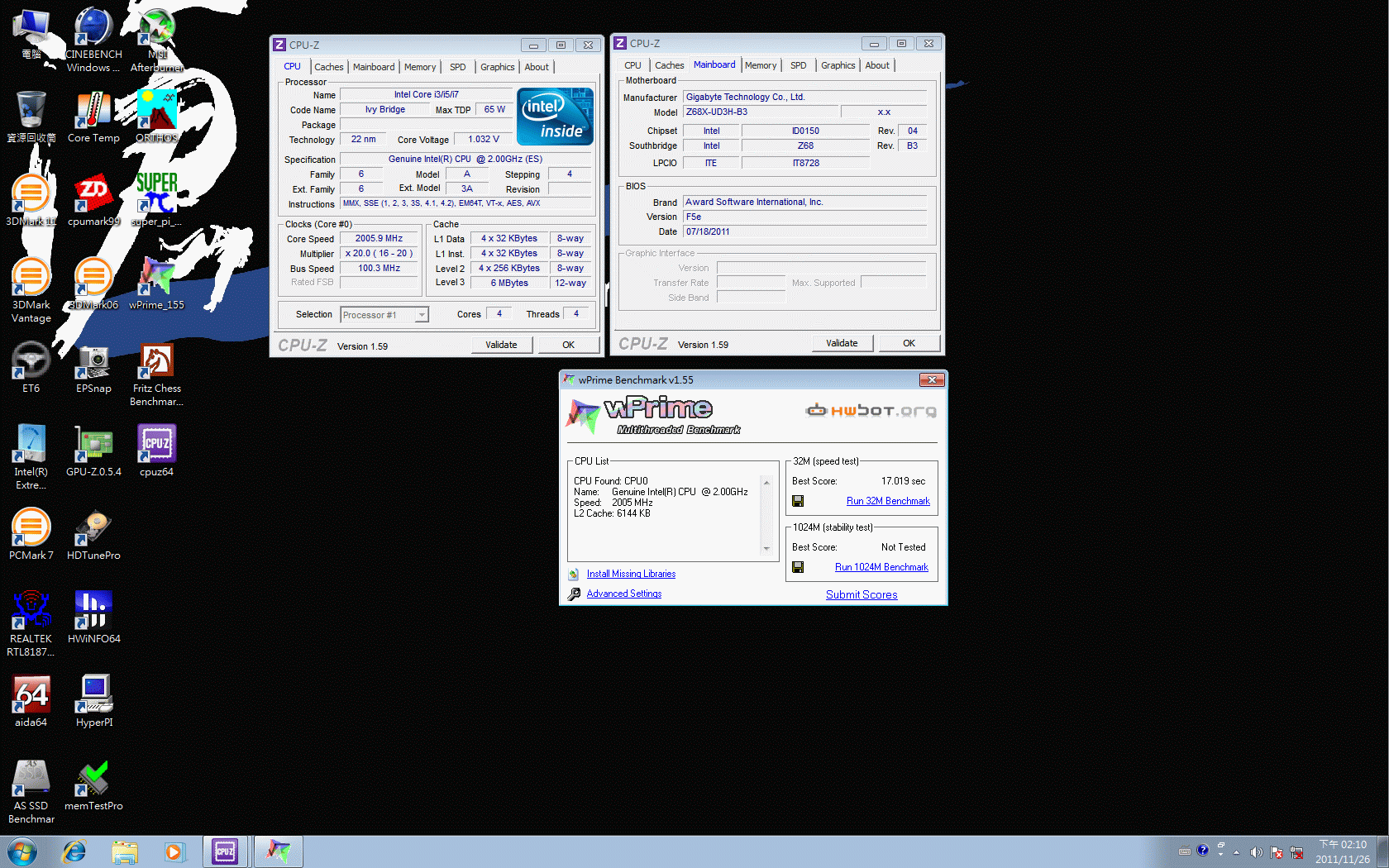
Task: Click the CPU List scrollbar down arrow
Action: (x=766, y=548)
